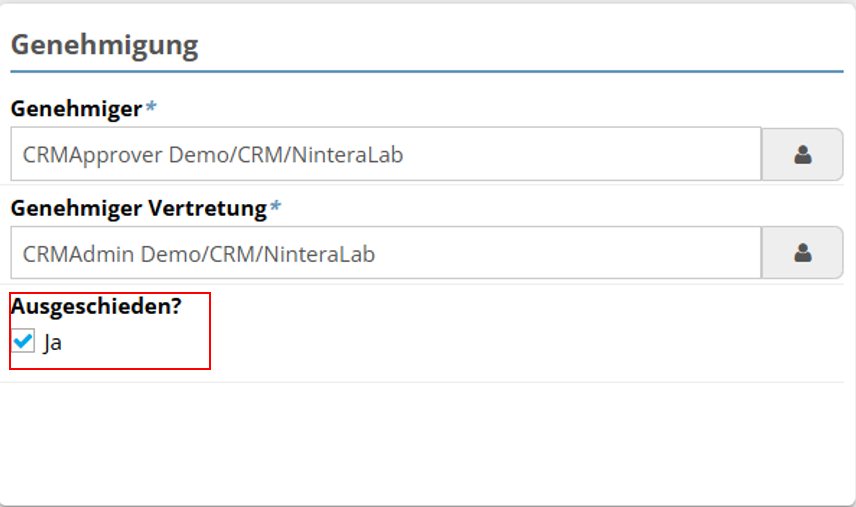Viewport: 856px width, 507px height.
Task: Open the person picker for Genehmiger Vertretung
Action: [802, 254]
